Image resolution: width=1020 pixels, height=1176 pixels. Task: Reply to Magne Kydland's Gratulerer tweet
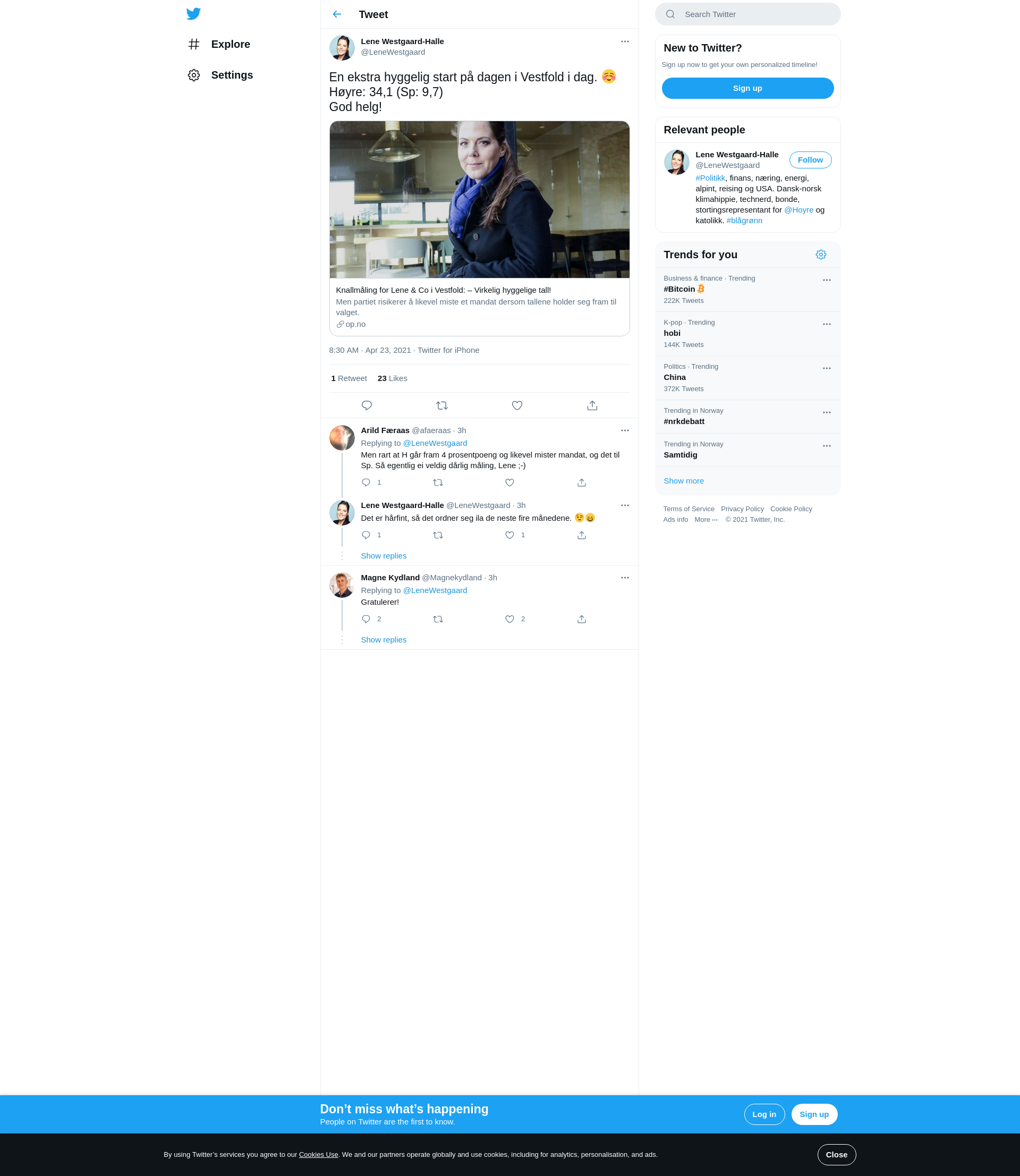366,619
